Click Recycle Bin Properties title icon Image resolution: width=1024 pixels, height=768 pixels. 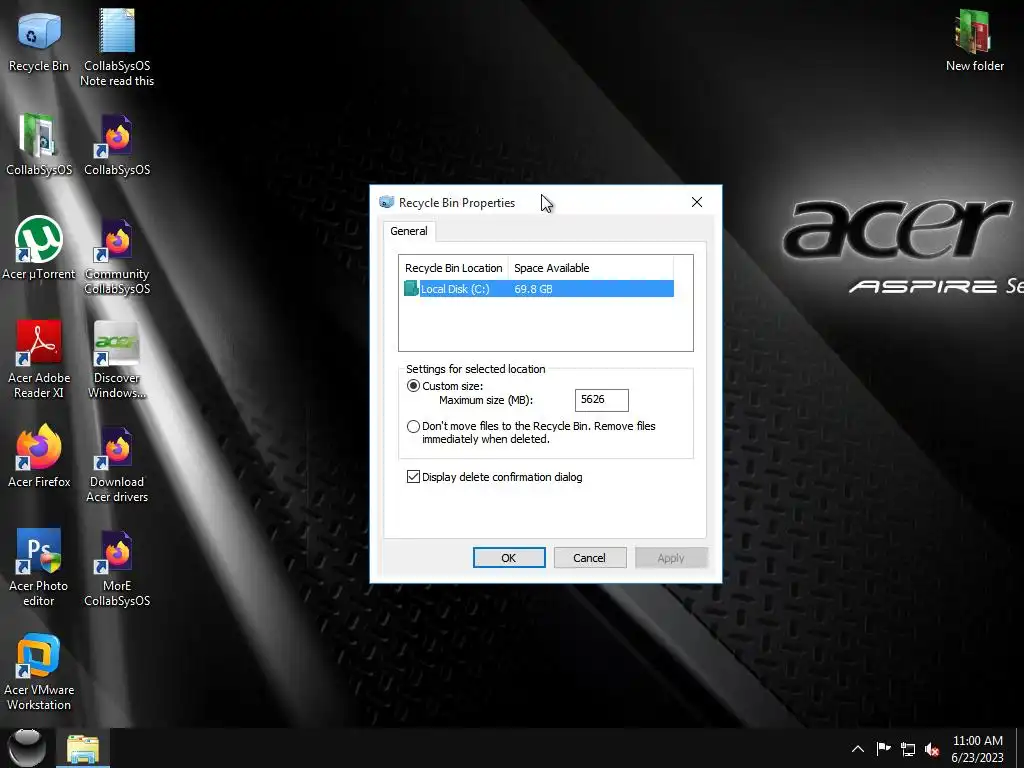pyautogui.click(x=387, y=202)
